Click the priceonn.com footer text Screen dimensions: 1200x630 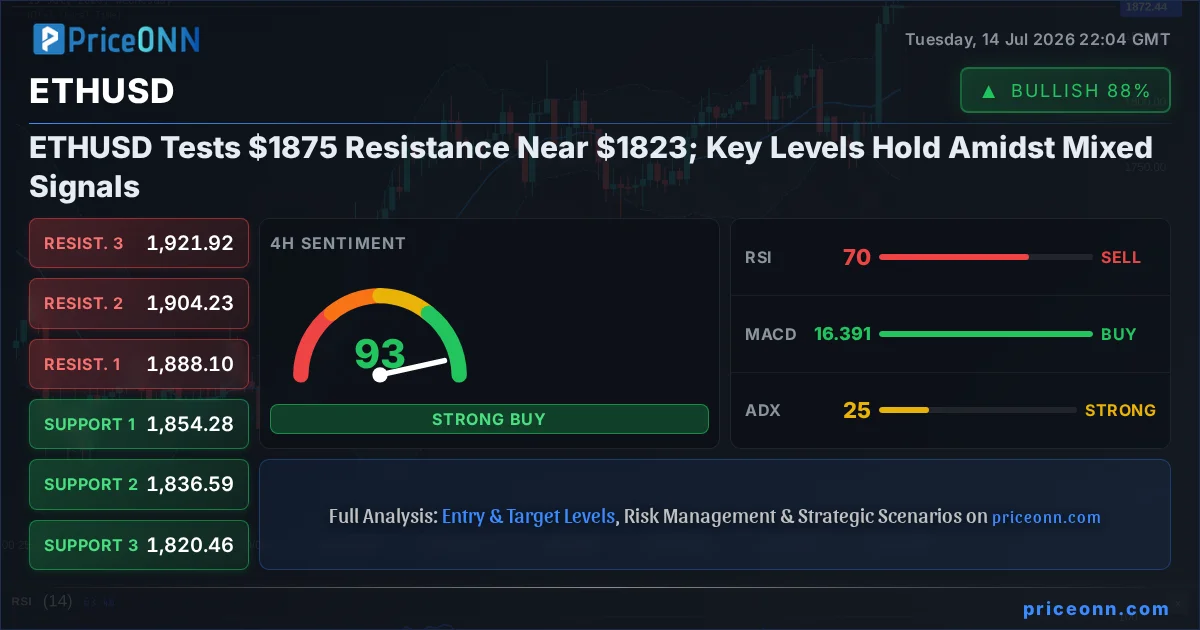pyautogui.click(x=1096, y=608)
